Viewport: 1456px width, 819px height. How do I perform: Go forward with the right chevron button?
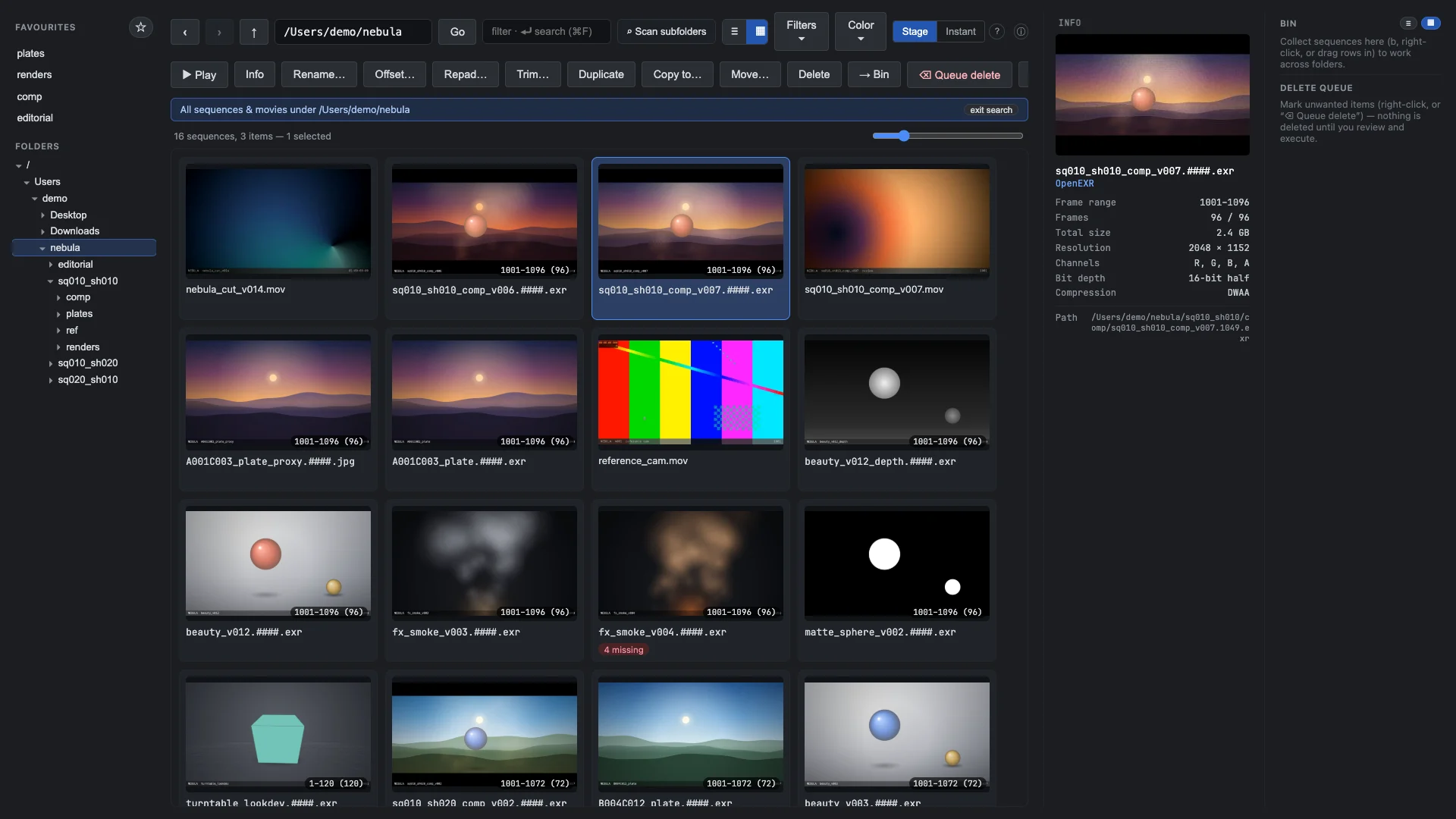tap(219, 32)
